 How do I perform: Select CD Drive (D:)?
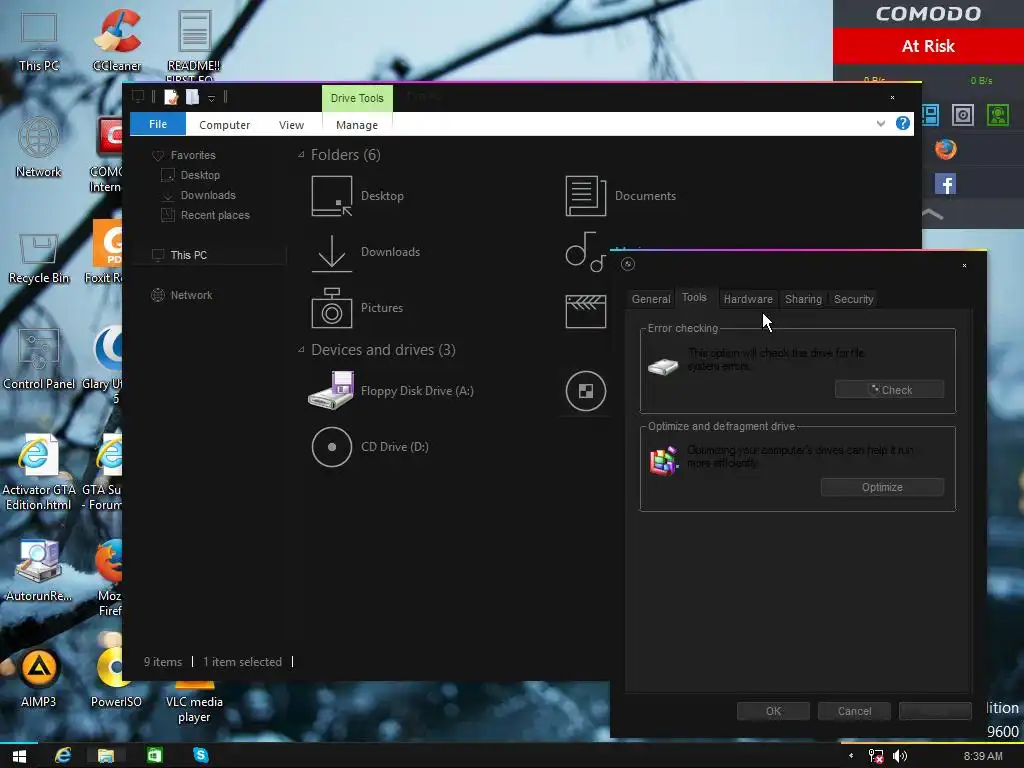pyautogui.click(x=370, y=447)
